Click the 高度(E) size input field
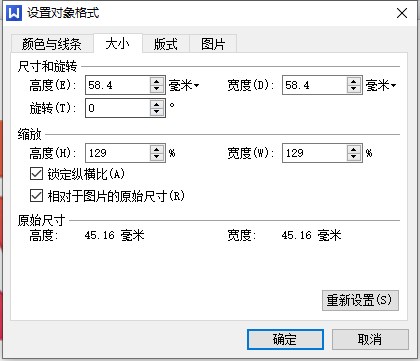420x361 pixels. [118, 85]
